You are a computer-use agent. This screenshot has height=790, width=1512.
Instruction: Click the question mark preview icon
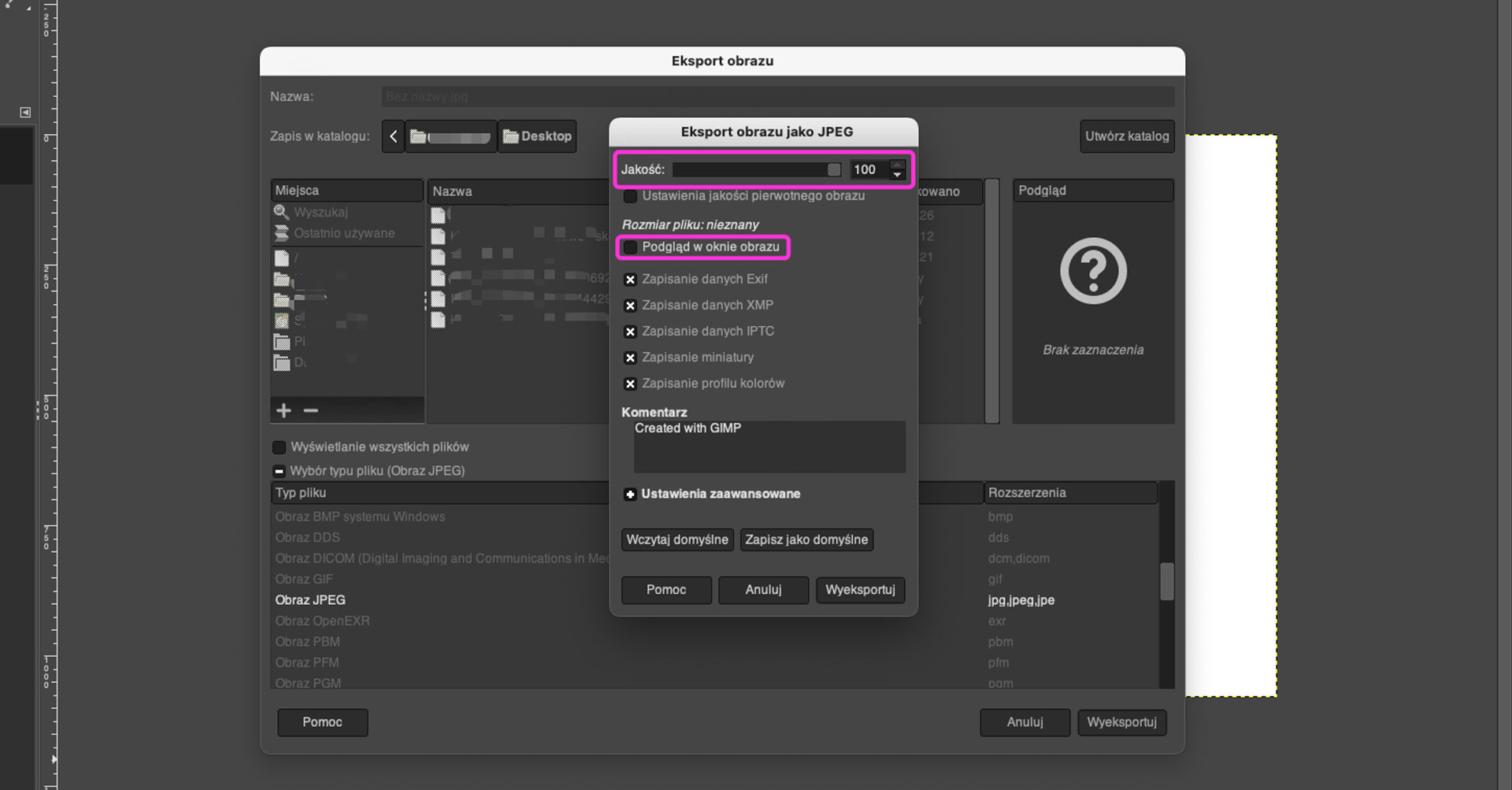(1093, 271)
